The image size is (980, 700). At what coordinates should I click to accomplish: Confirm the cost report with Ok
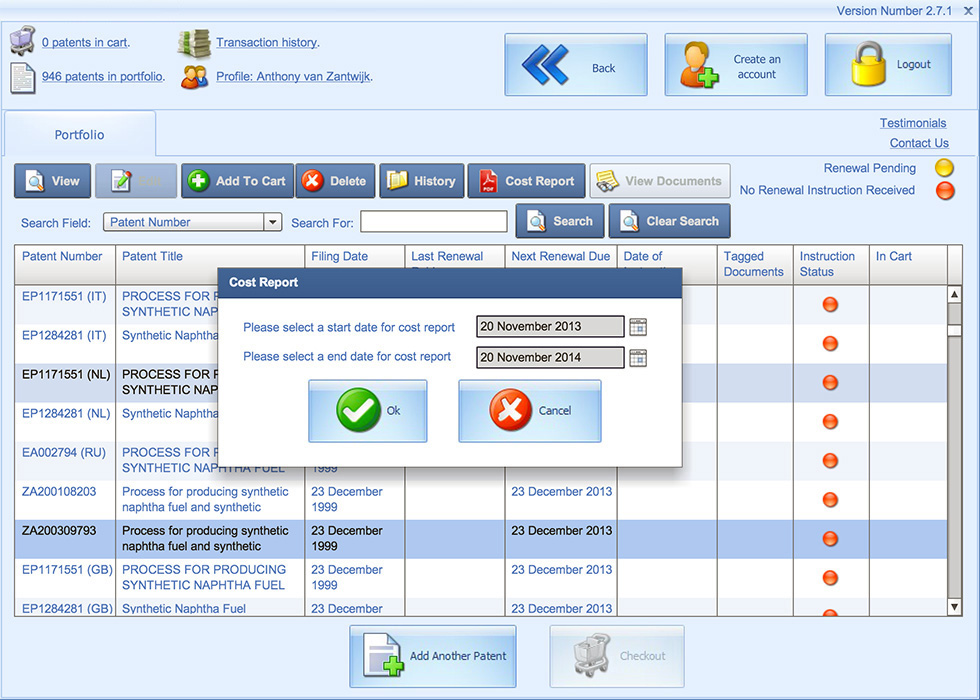(x=368, y=411)
